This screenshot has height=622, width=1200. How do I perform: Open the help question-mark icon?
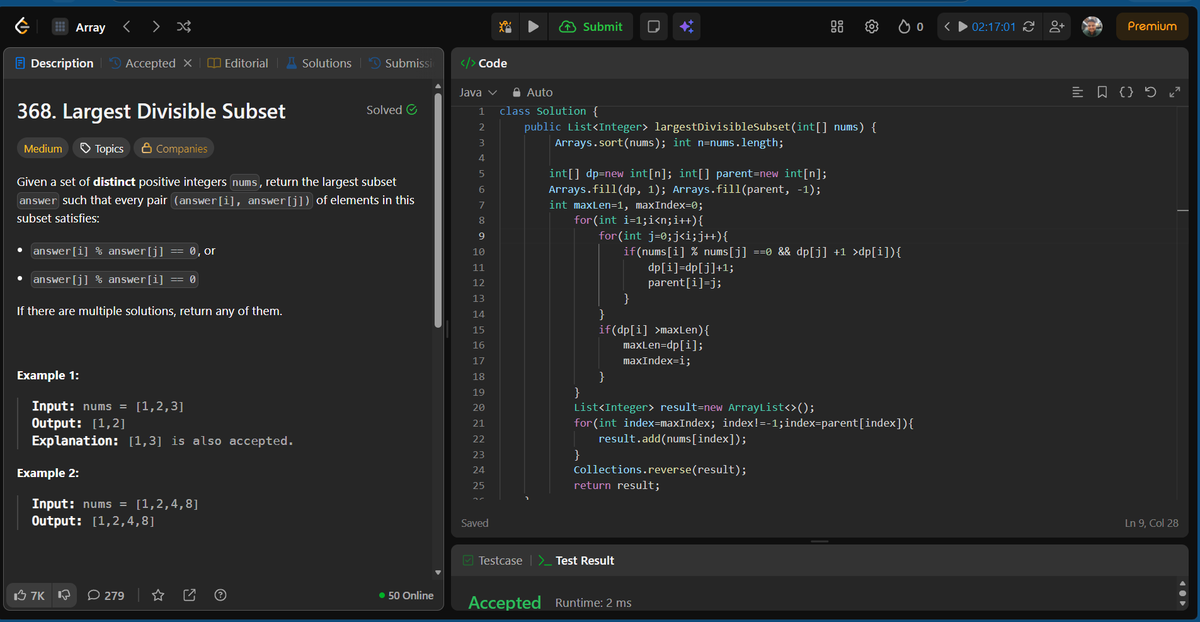coord(220,595)
